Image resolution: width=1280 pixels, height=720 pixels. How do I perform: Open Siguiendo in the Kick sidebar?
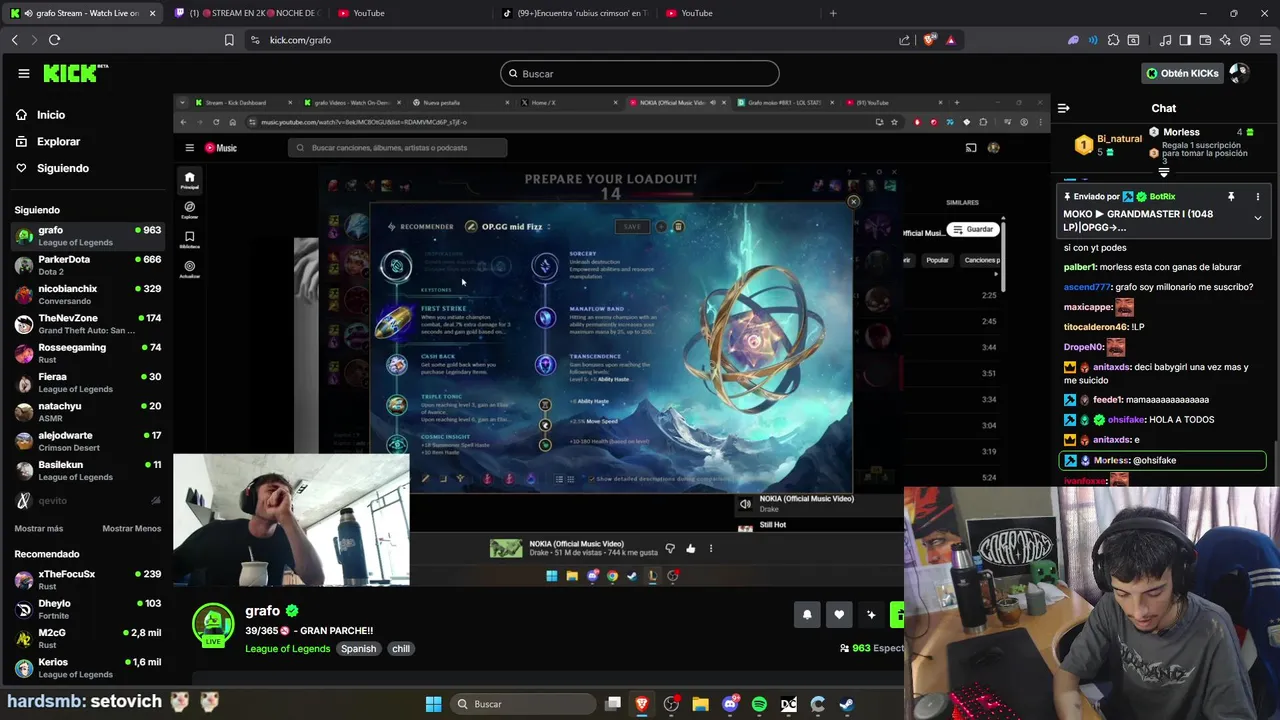(52, 168)
